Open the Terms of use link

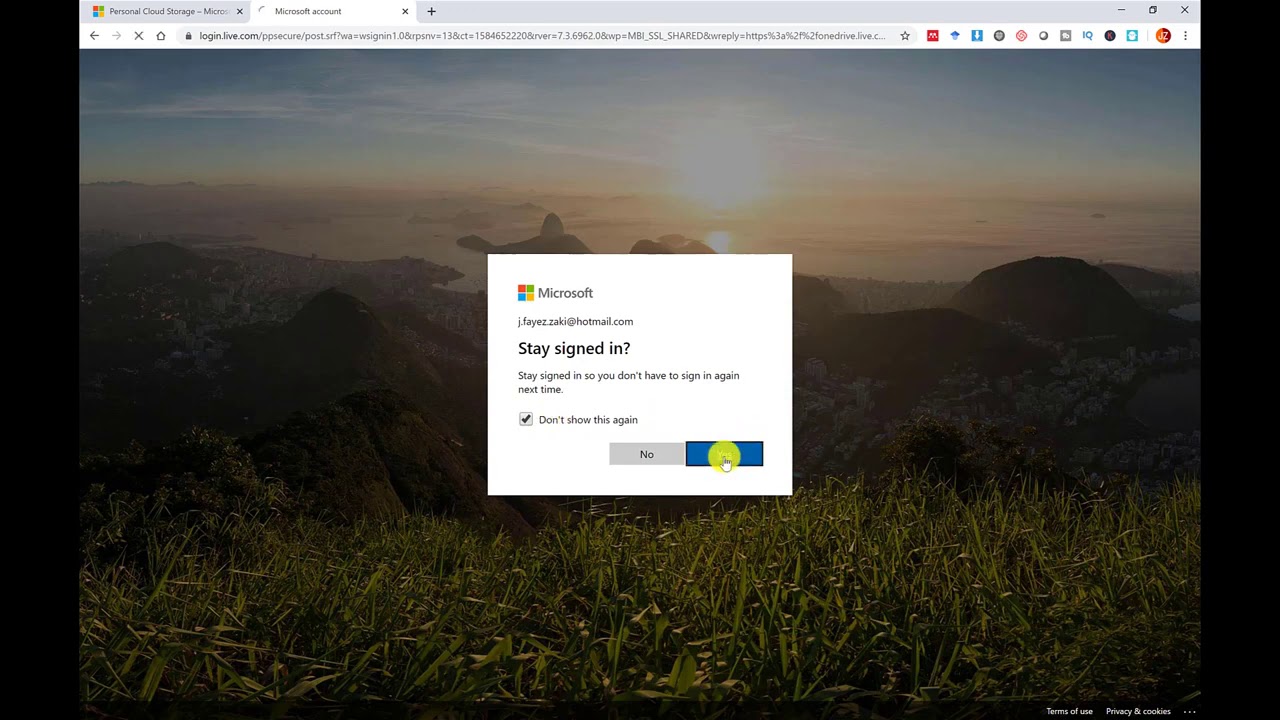pyautogui.click(x=1069, y=711)
